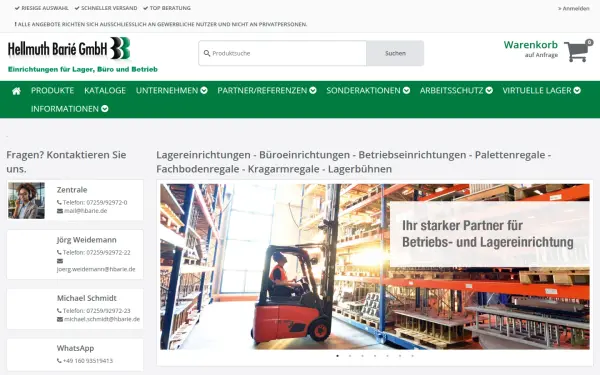The image size is (600, 375).
Task: Open the SONDERAKTIONEN menu label
Action: [363, 90]
